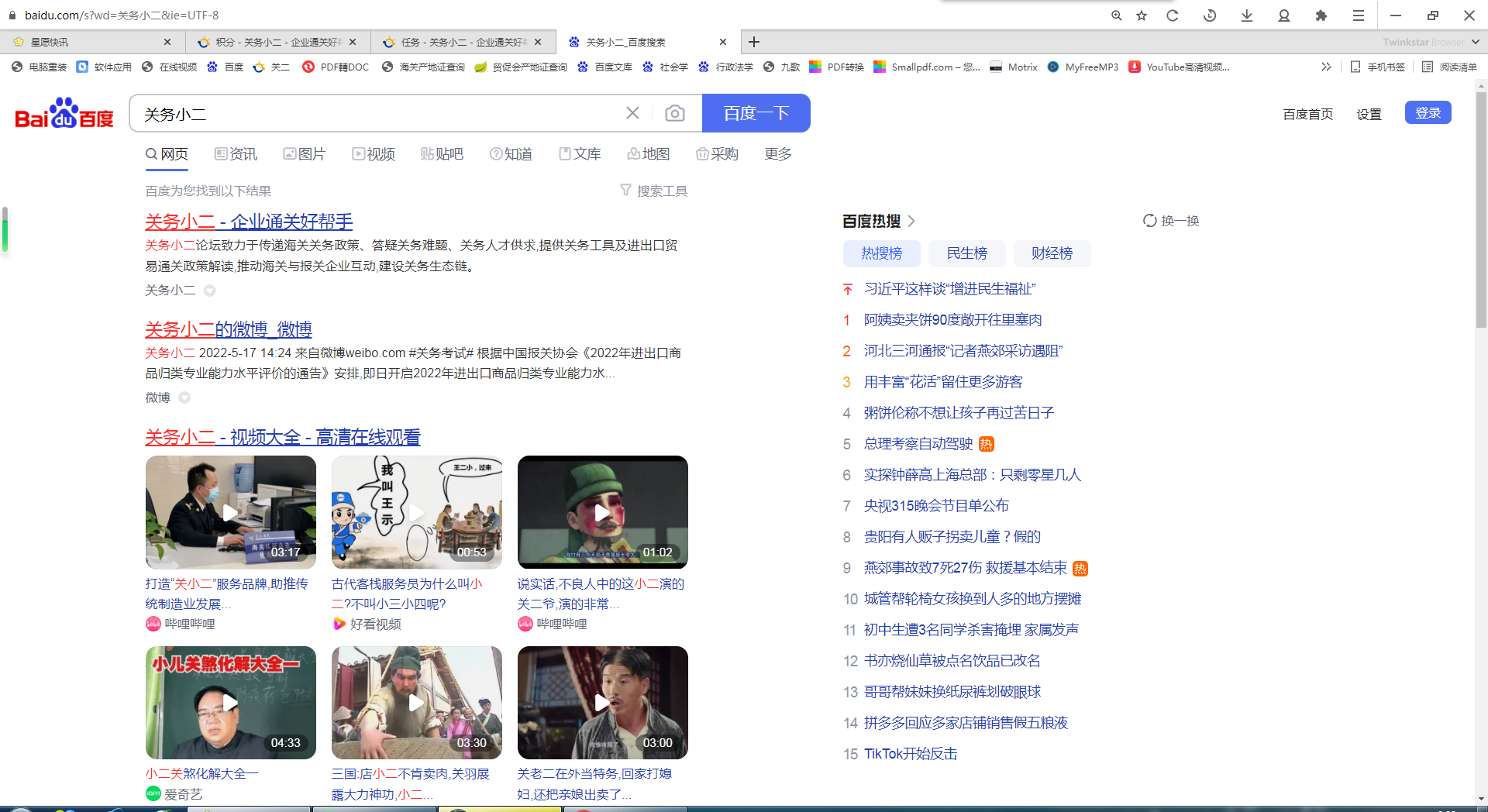
Task: Close the 积分 - 关务小二 tab
Action: [x=353, y=42]
